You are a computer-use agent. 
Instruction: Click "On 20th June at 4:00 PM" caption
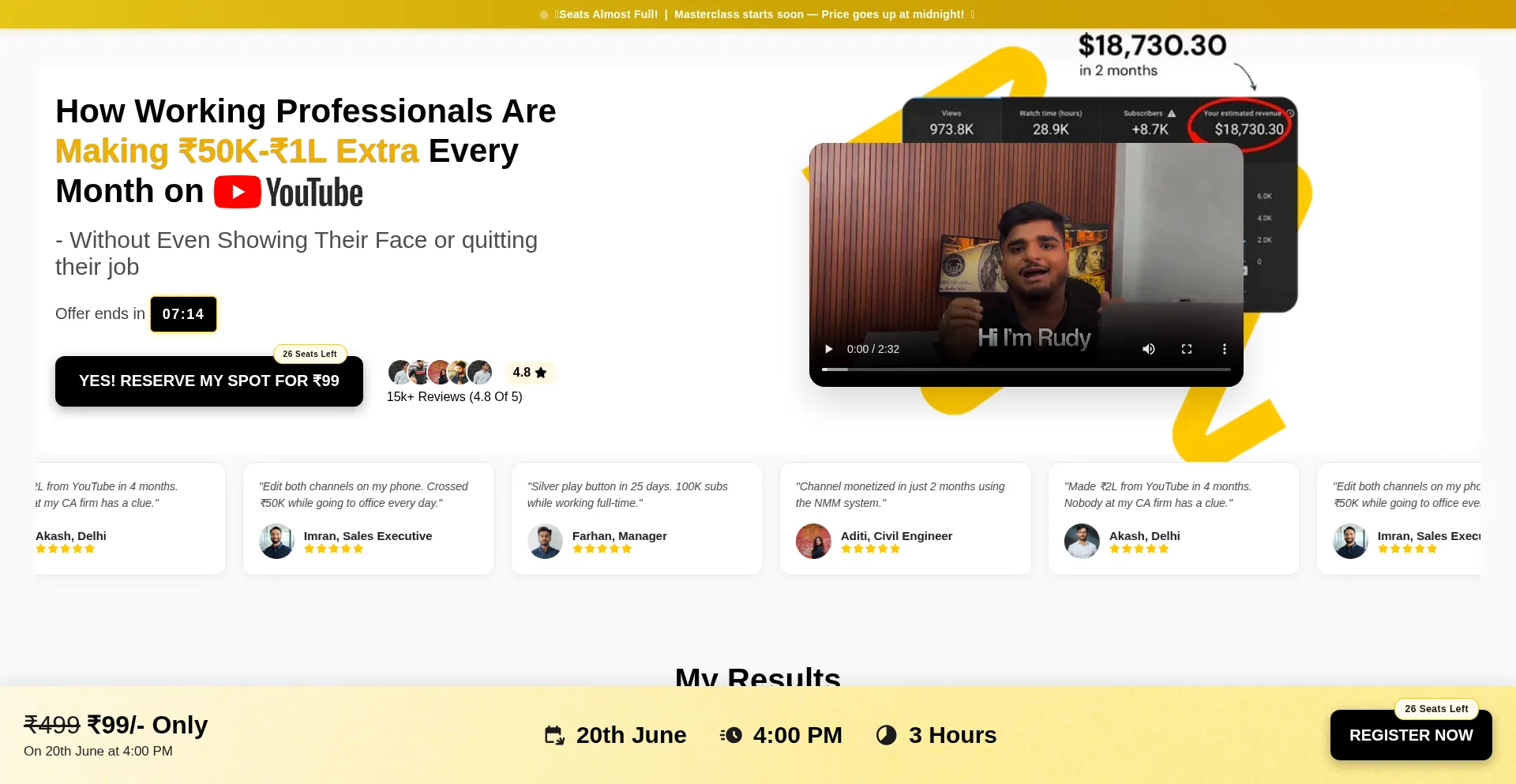tap(98, 752)
